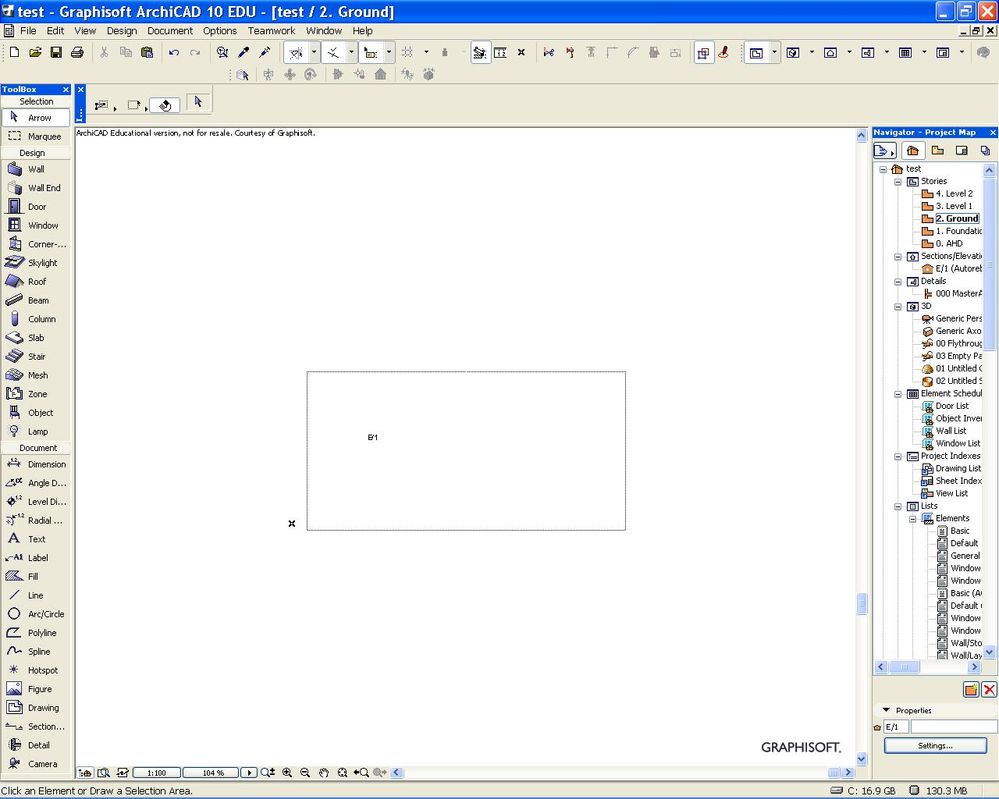This screenshot has height=799, width=999.
Task: Open the Document menu
Action: [170, 31]
